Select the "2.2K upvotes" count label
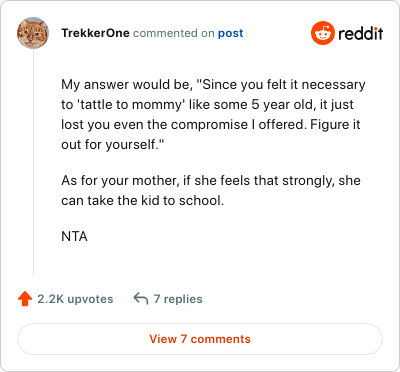The height and width of the screenshot is (372, 400). [x=75, y=299]
